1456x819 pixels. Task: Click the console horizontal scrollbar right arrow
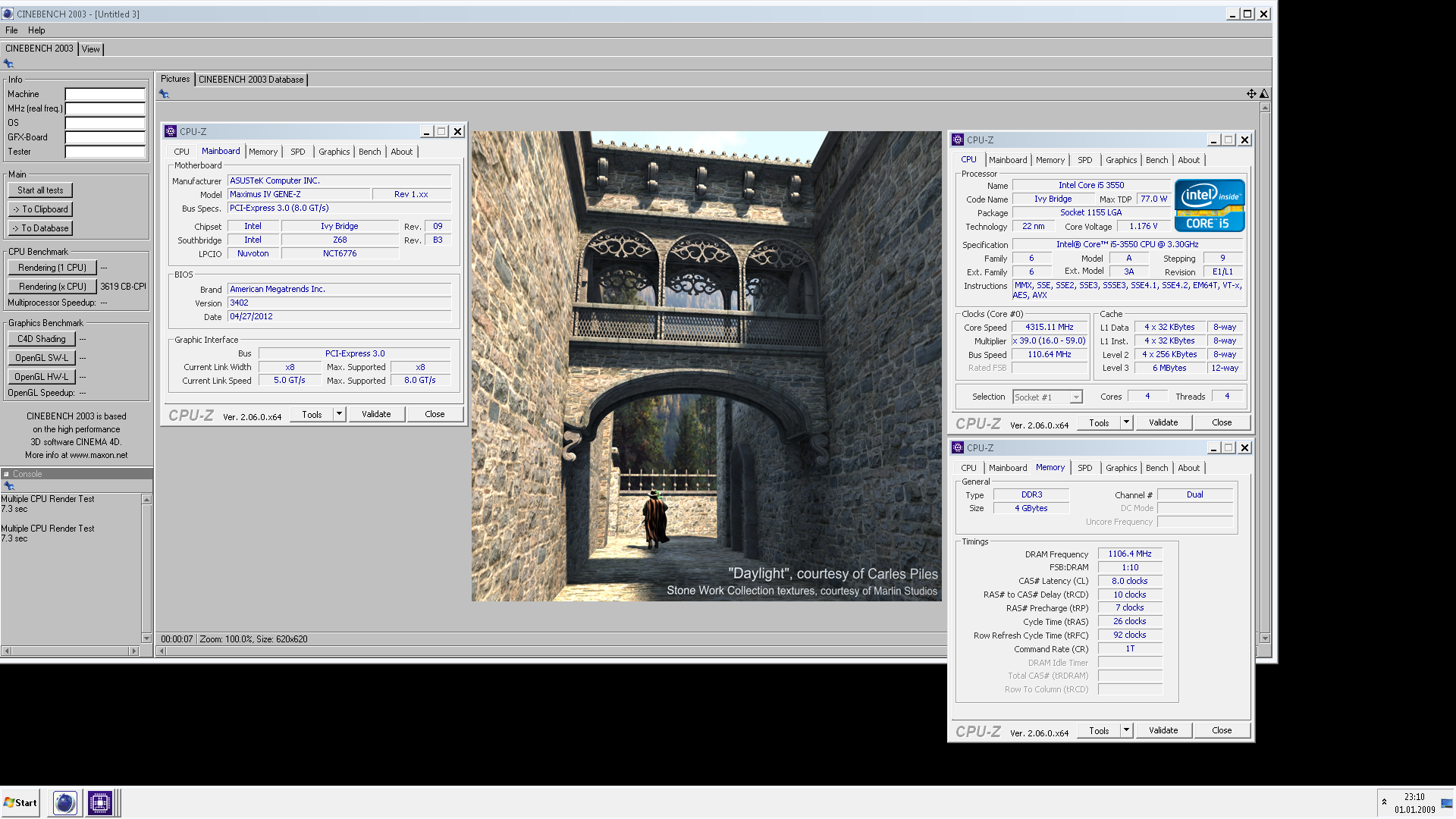[x=134, y=651]
